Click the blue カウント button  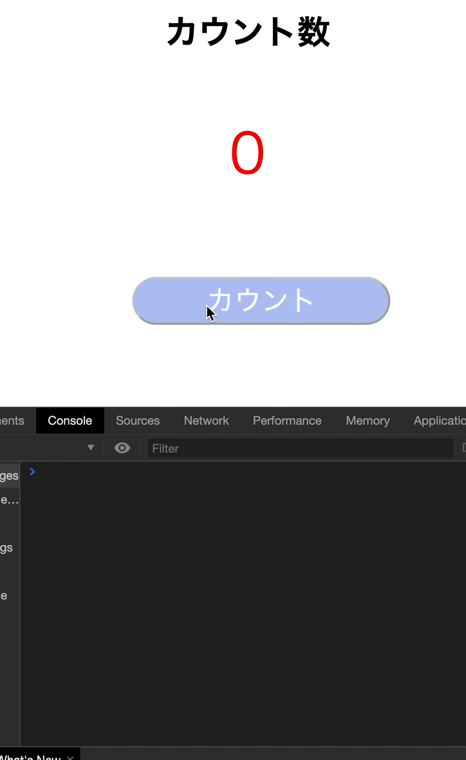(261, 301)
